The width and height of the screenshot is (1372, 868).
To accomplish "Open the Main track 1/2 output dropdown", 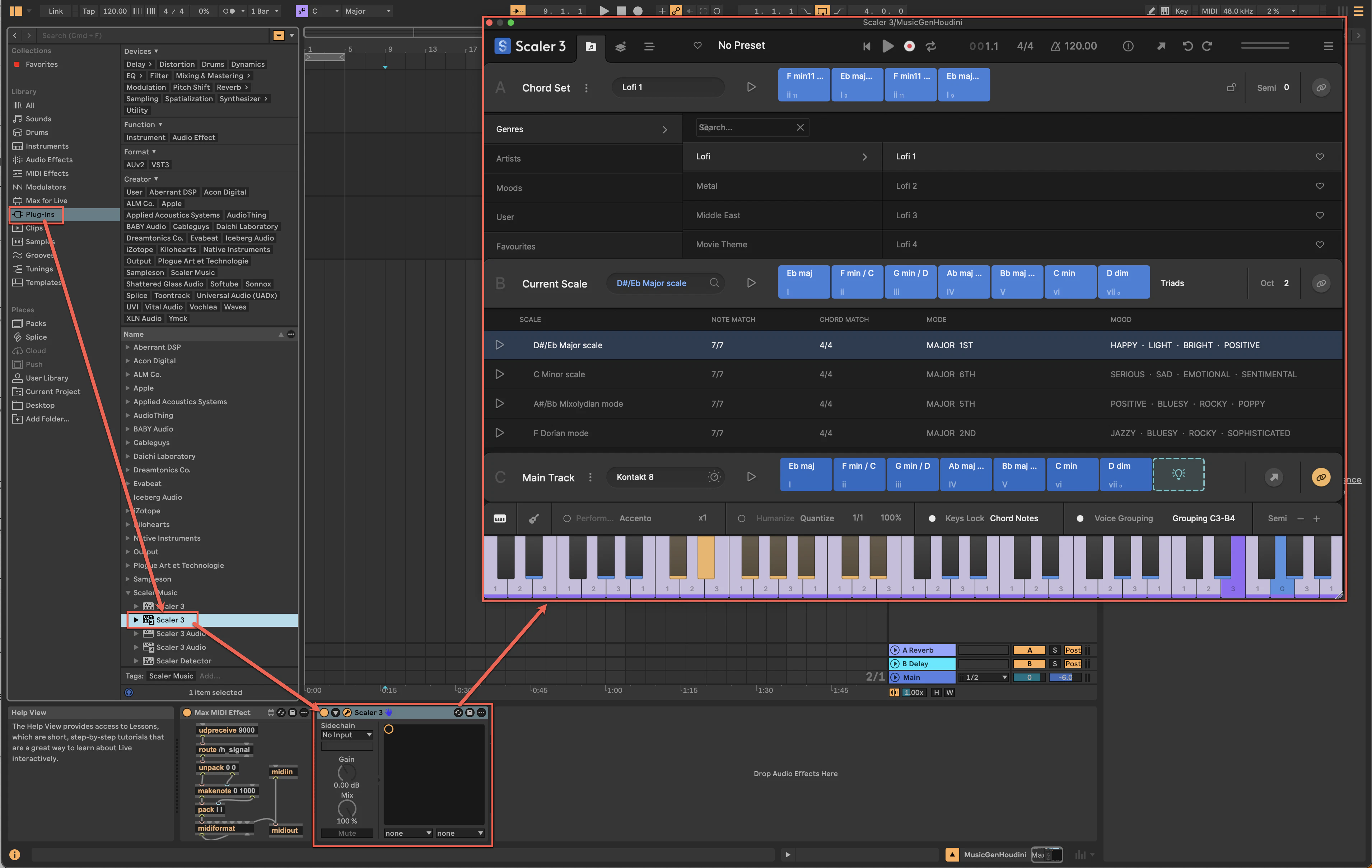I will click(984, 678).
